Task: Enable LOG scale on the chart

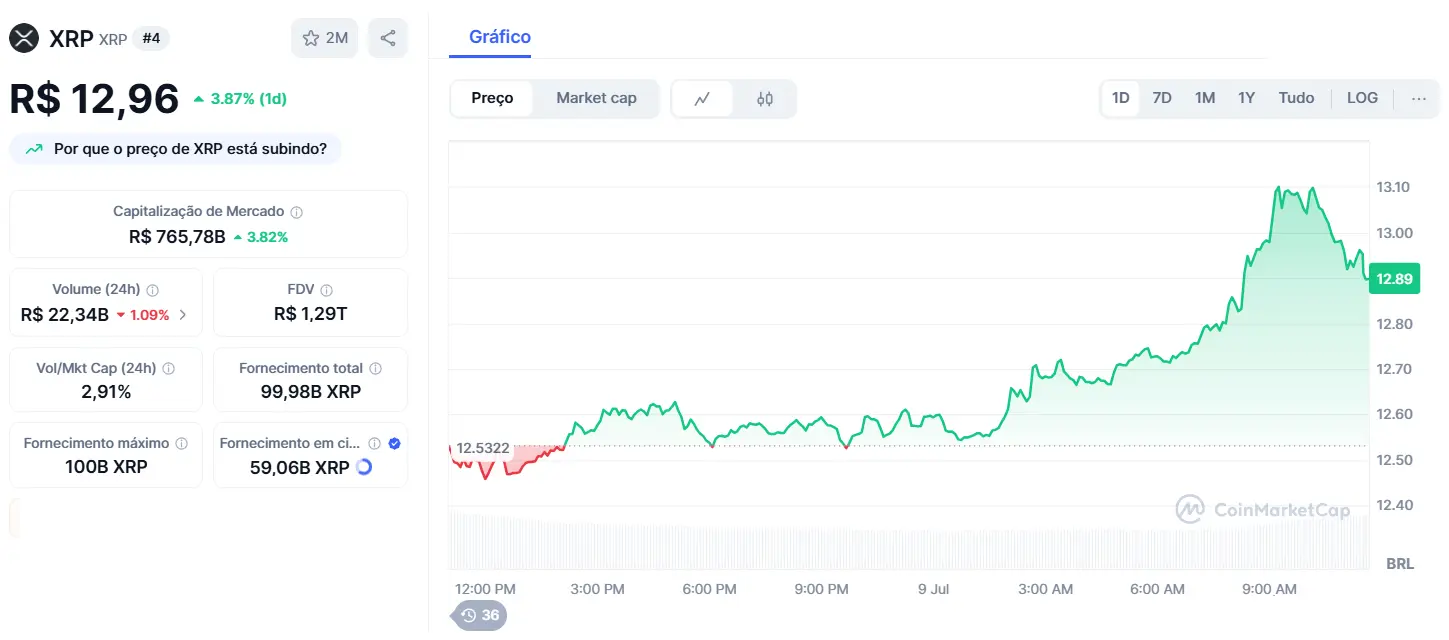Action: click(x=1362, y=97)
